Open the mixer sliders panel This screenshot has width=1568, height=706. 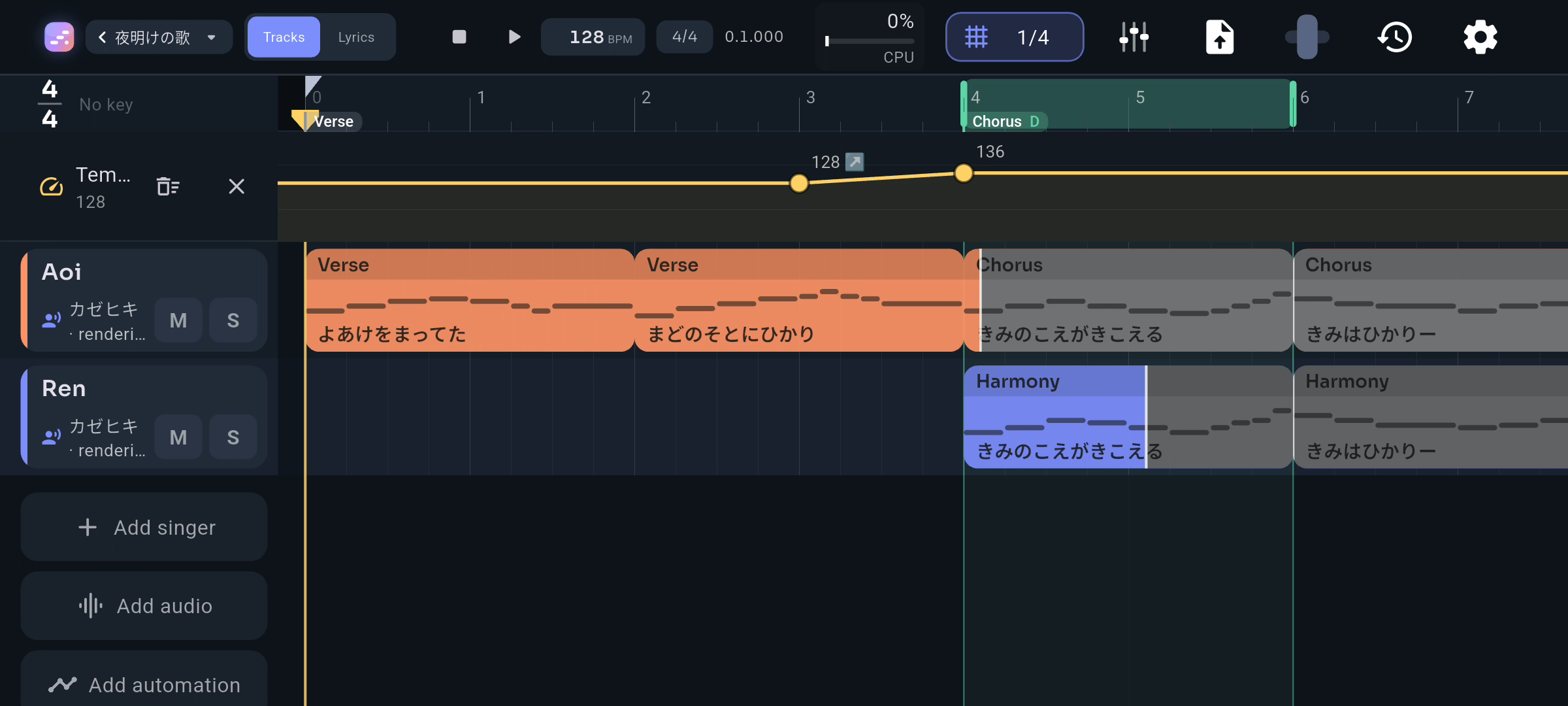coord(1134,37)
